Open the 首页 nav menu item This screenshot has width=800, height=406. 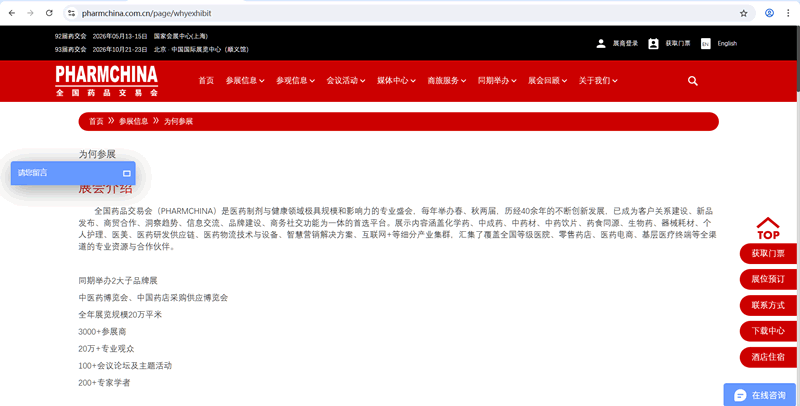(x=206, y=81)
